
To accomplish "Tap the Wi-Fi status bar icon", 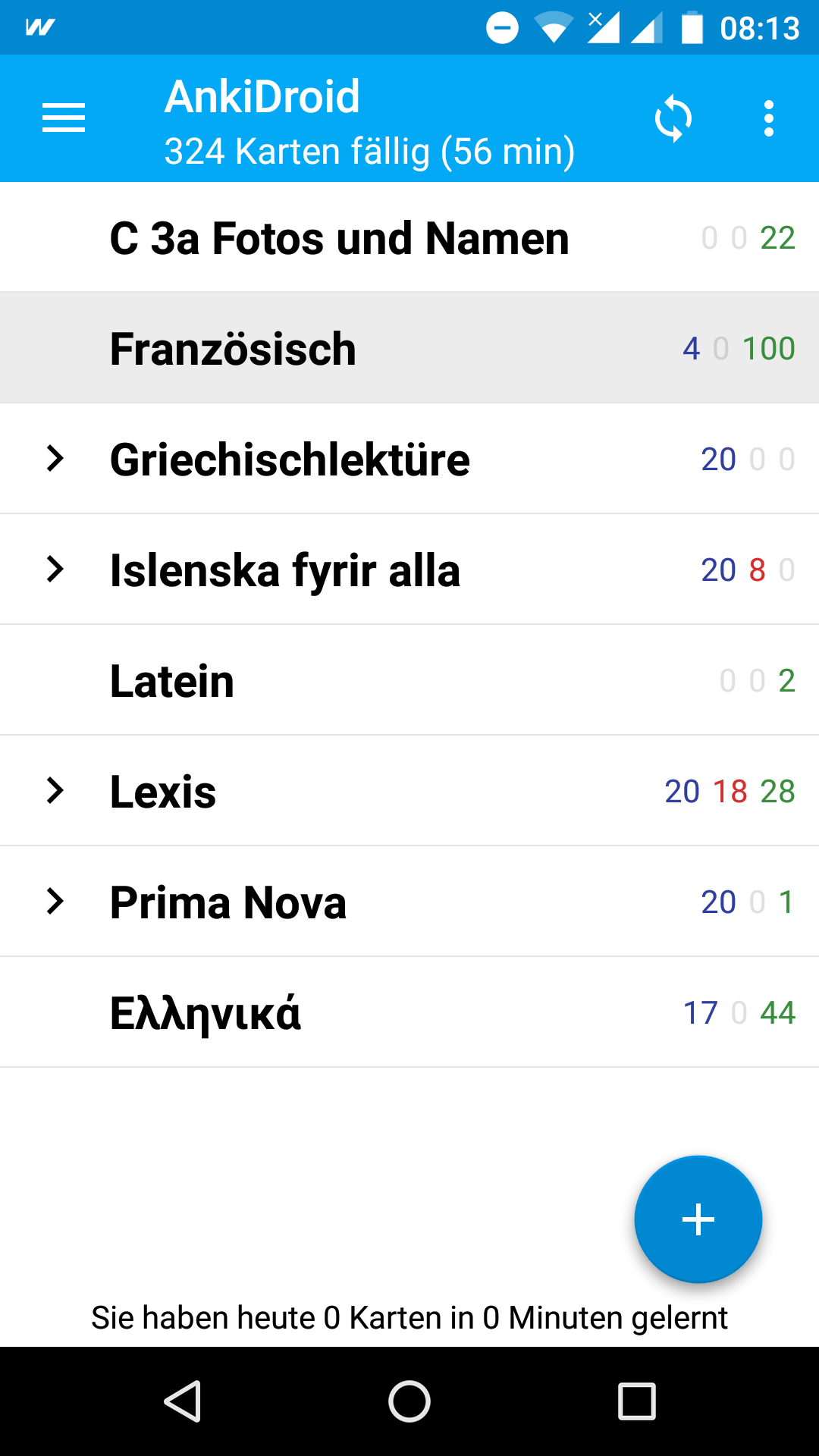I will (554, 28).
